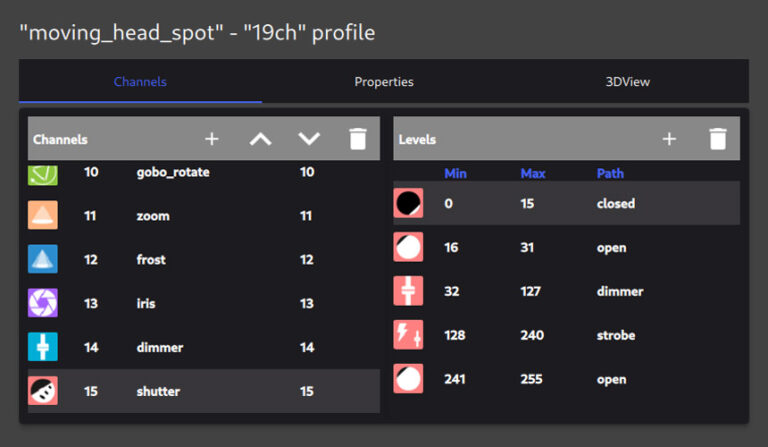
Task: Click the Levels panel header label
Action: 417,140
